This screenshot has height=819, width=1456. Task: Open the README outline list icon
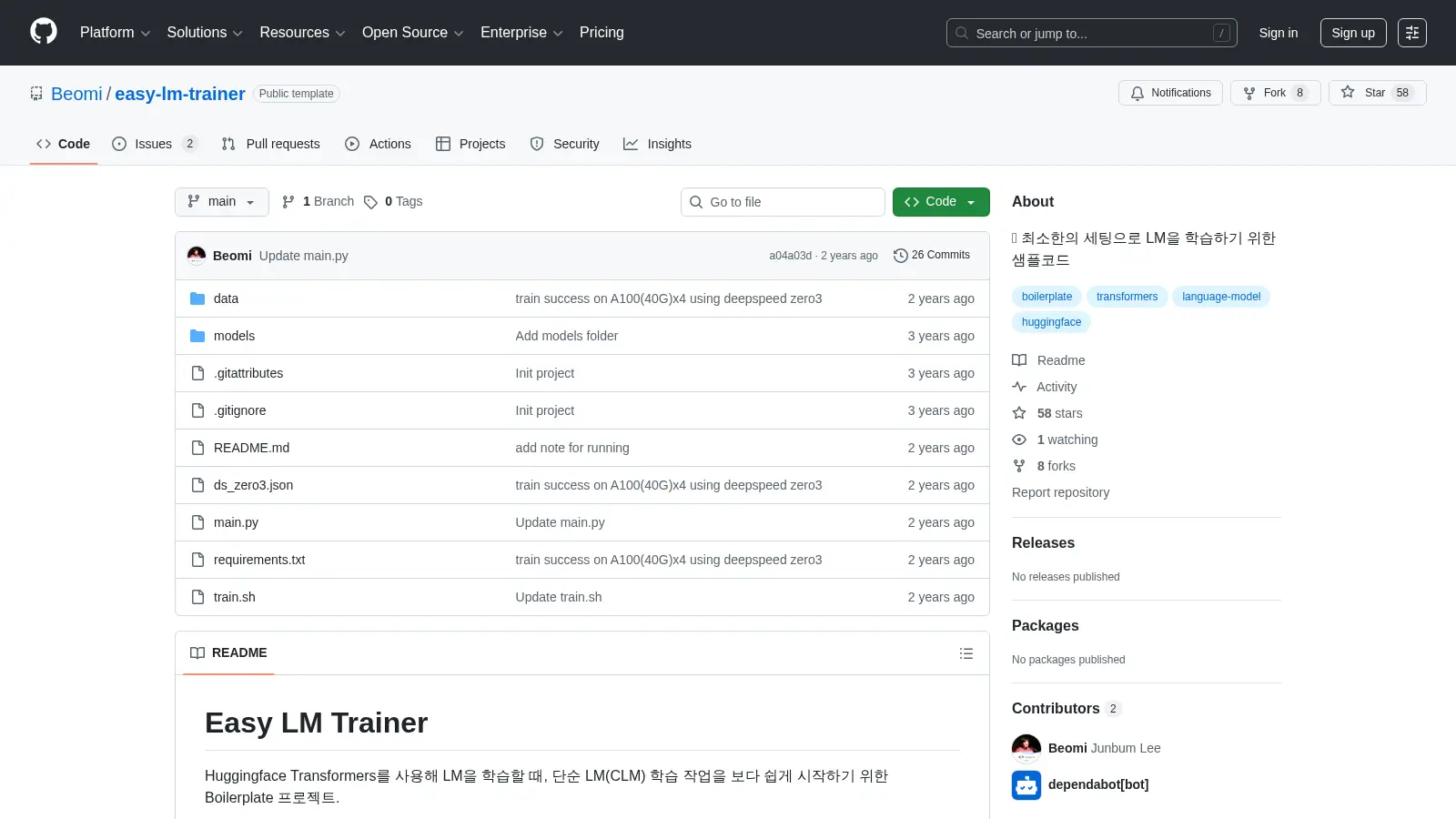point(966,653)
